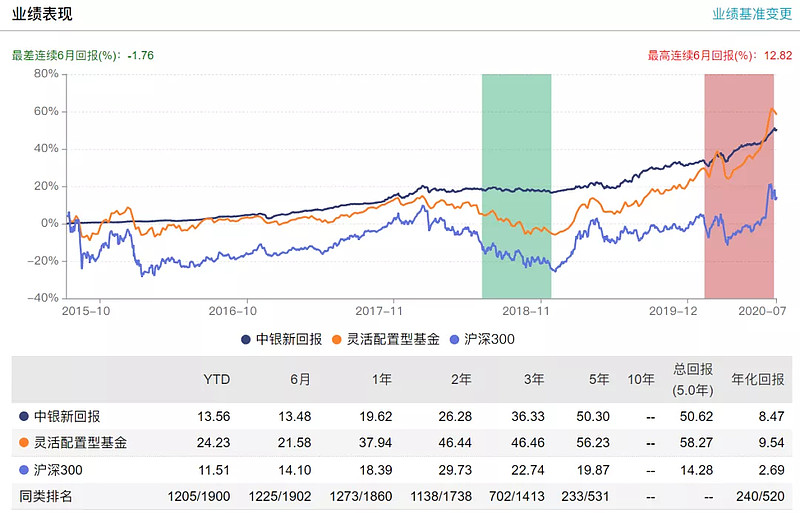This screenshot has width=800, height=513.
Task: Click the 灵活配置型基金 orange dot in table
Action: (24, 442)
